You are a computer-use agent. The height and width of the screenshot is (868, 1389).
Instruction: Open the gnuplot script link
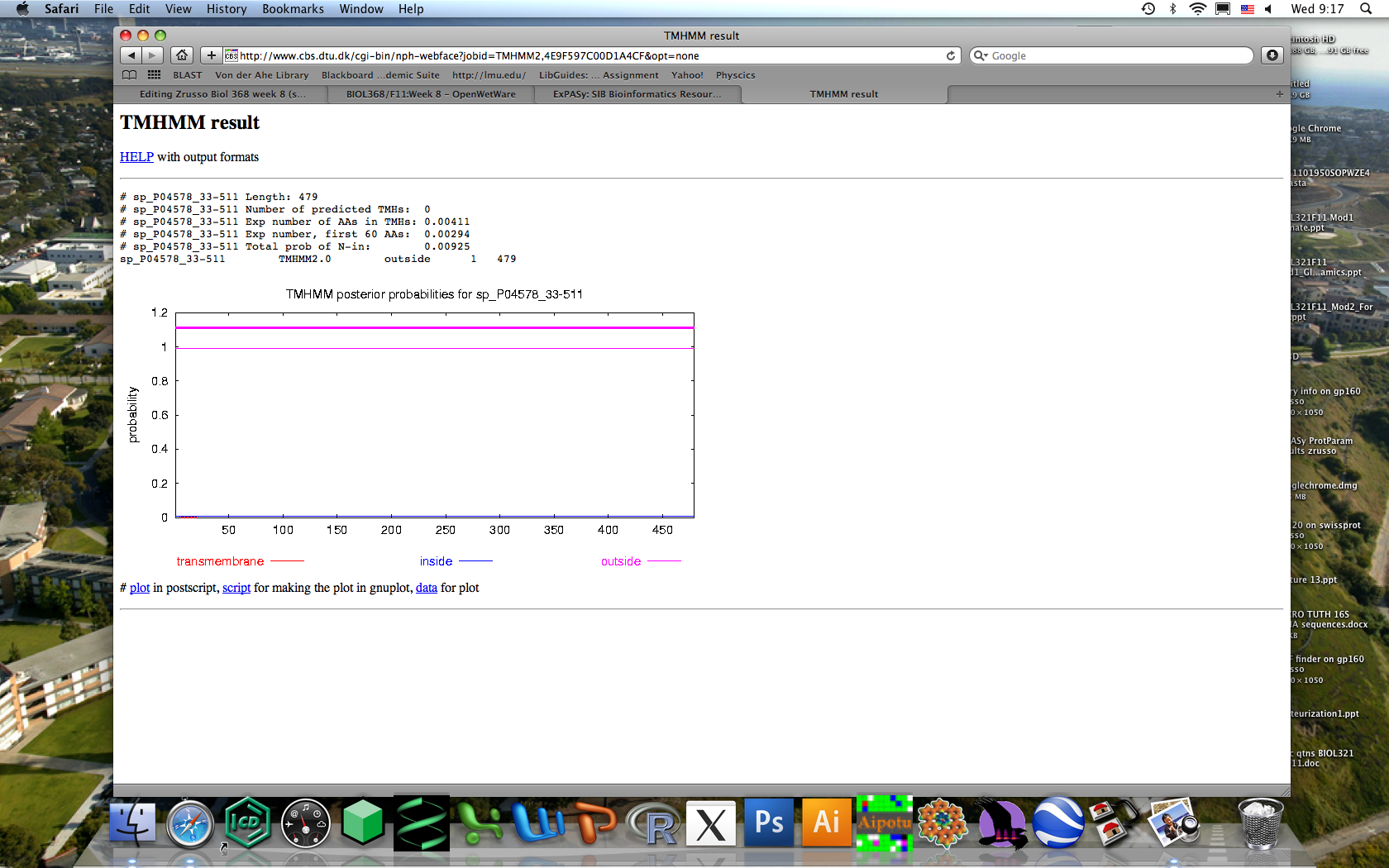[x=236, y=588]
